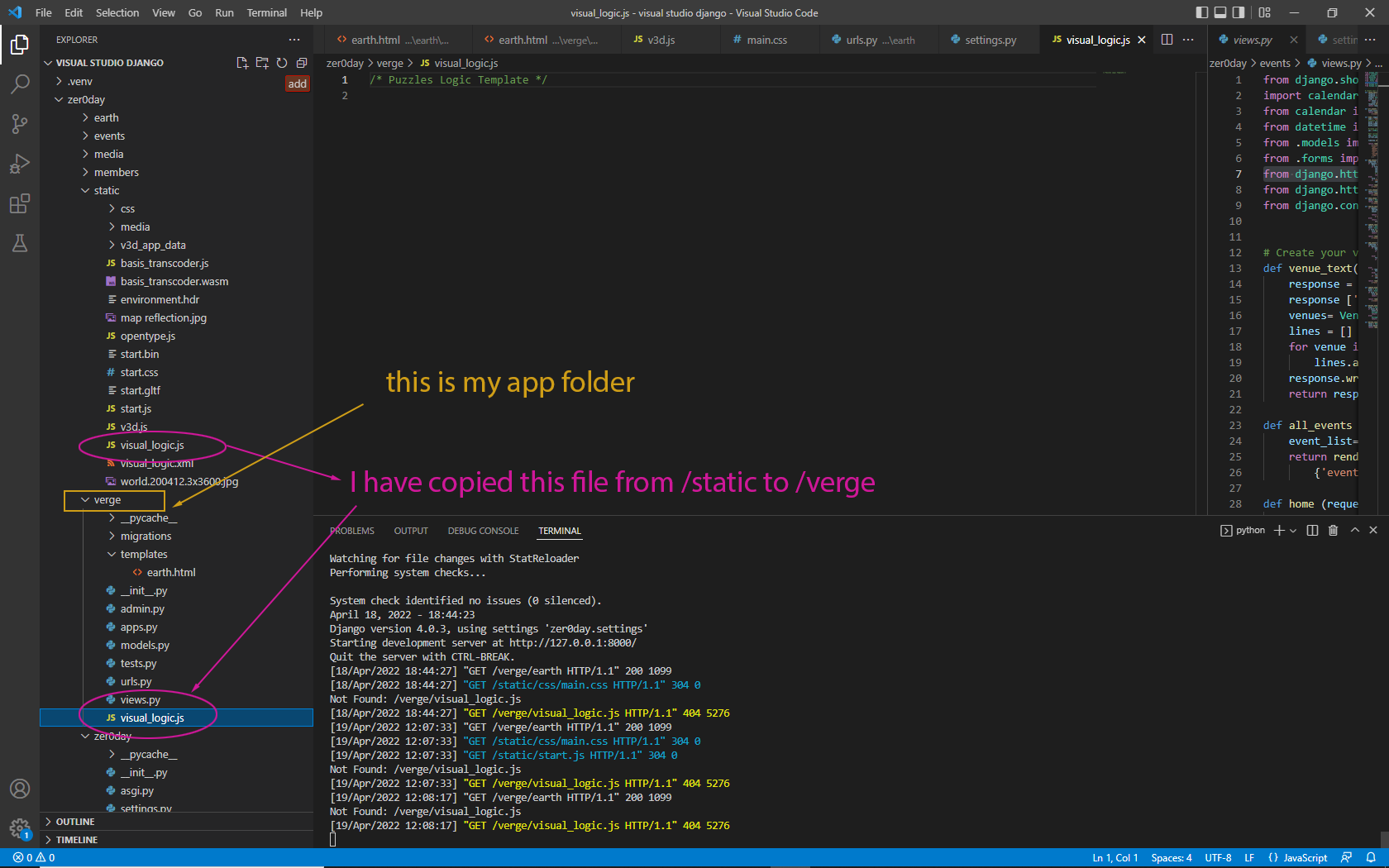Change indentation Spaces: 4
Image resolution: width=1389 pixels, height=868 pixels.
[1172, 858]
